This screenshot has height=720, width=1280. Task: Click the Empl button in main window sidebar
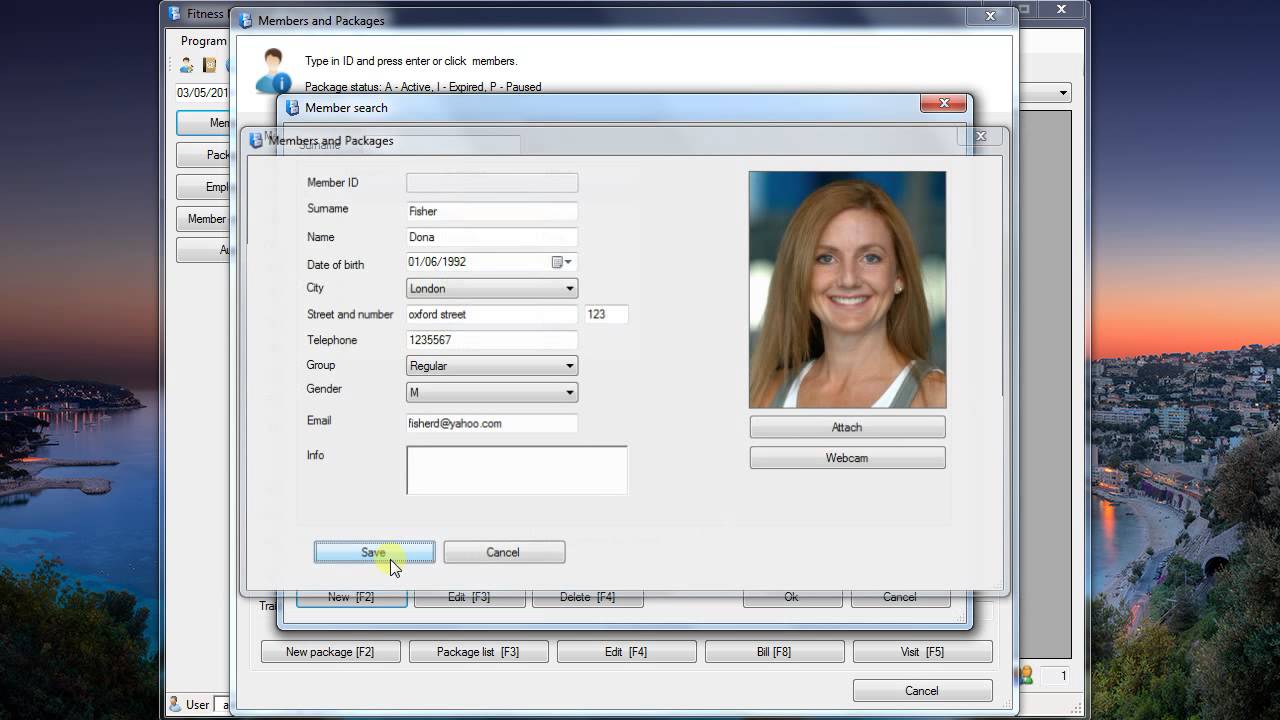[204, 187]
